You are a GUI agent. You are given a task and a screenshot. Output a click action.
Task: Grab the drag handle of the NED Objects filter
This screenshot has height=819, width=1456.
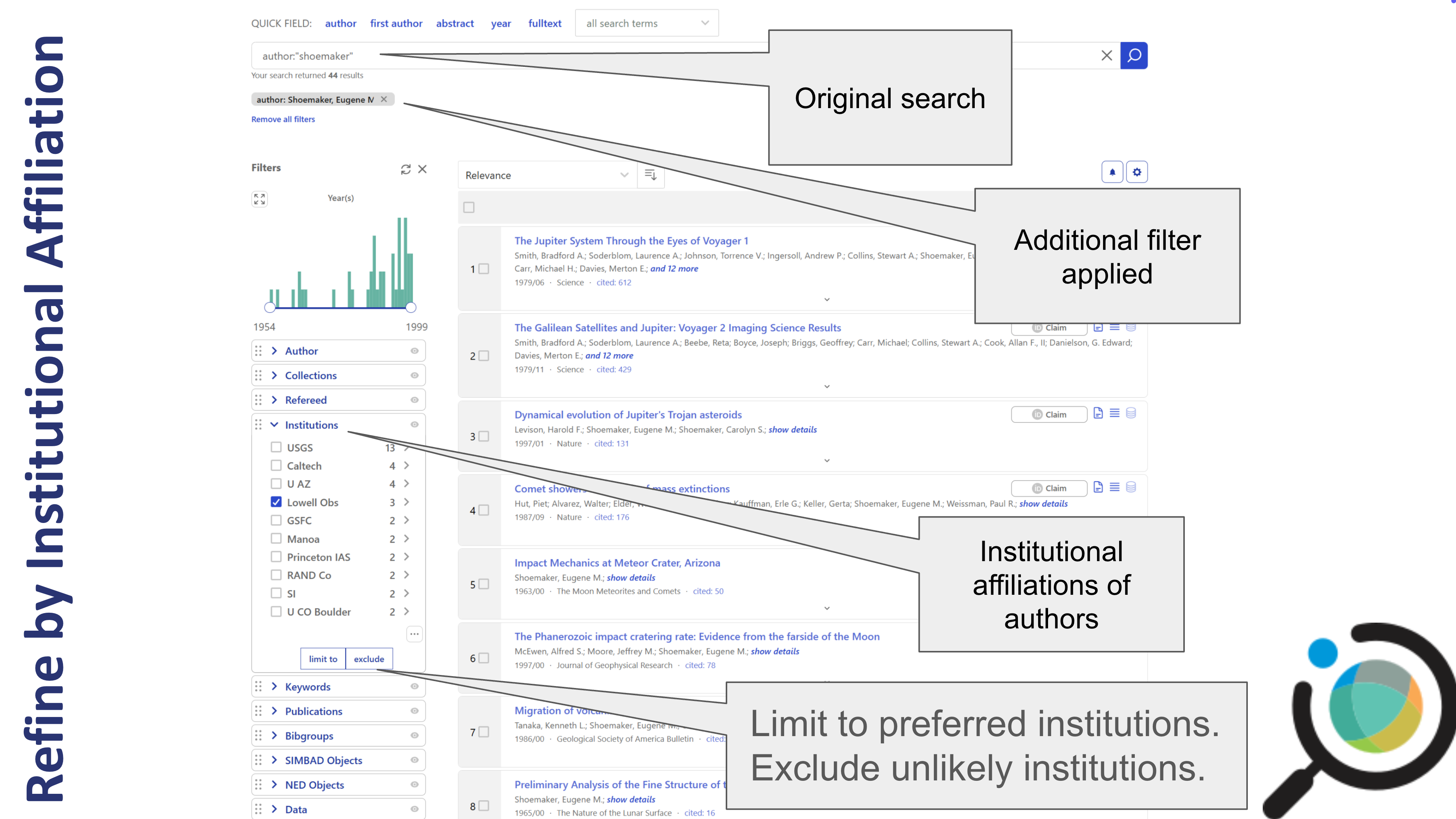click(258, 785)
